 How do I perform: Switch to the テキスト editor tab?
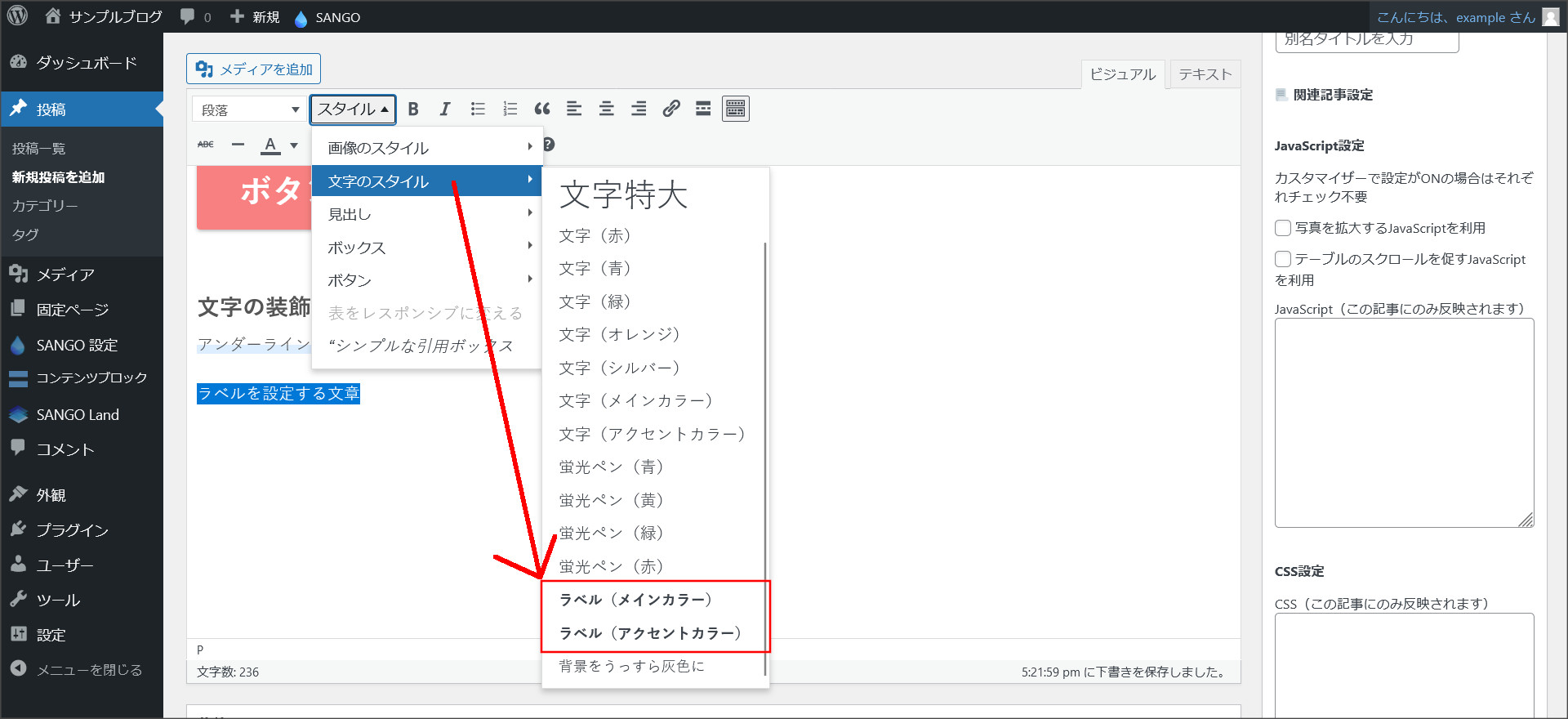[1205, 74]
